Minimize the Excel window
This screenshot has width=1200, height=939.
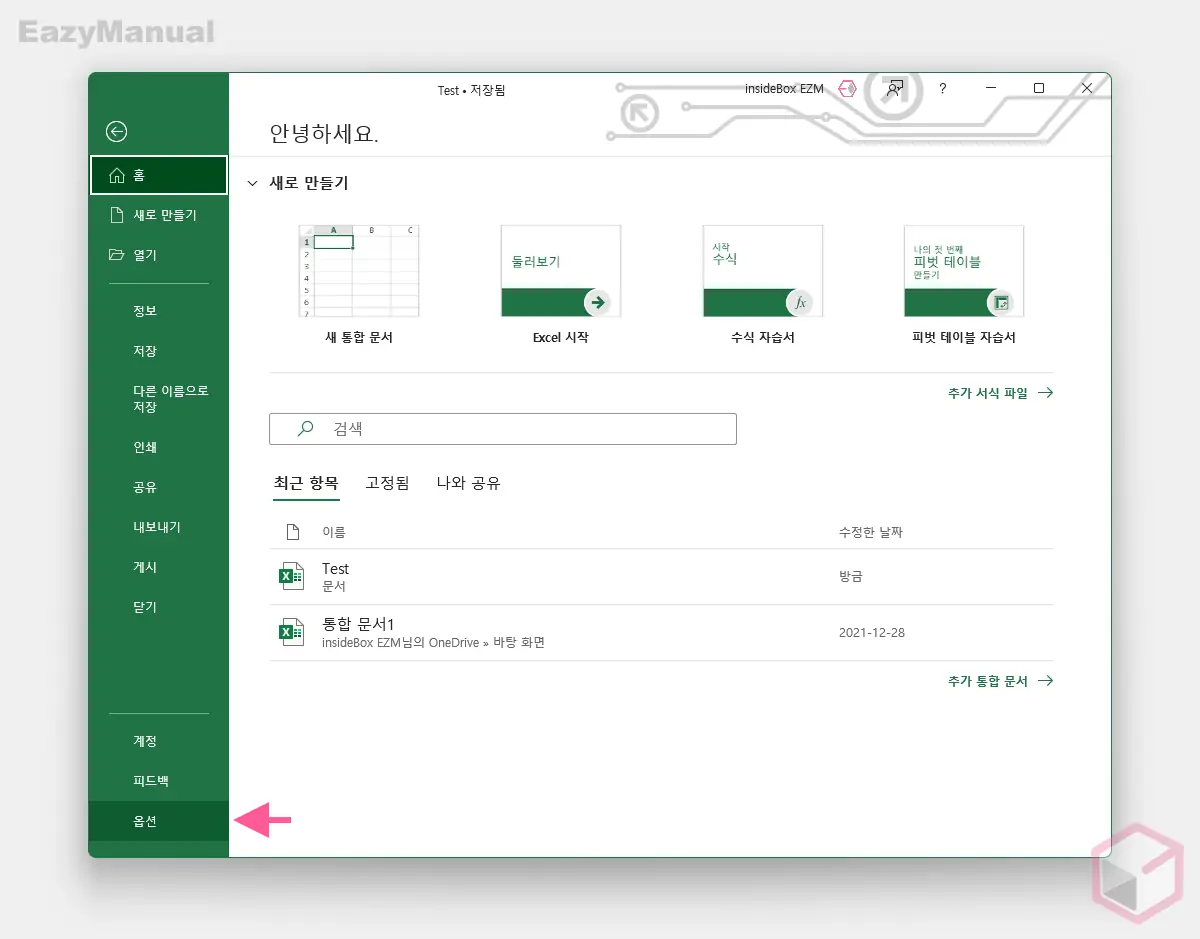[990, 89]
